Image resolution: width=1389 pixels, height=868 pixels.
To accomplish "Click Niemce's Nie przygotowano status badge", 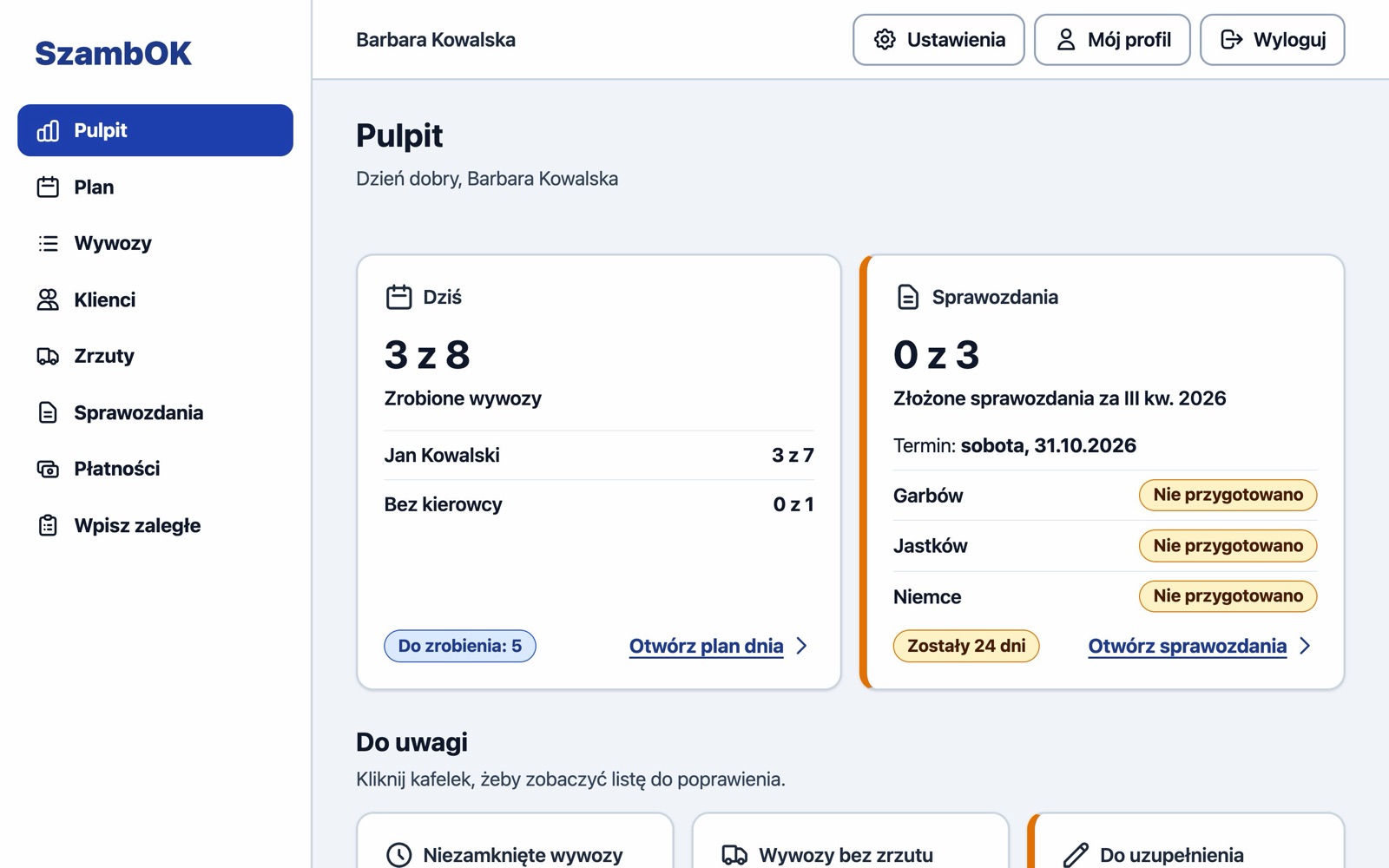I will [1228, 596].
